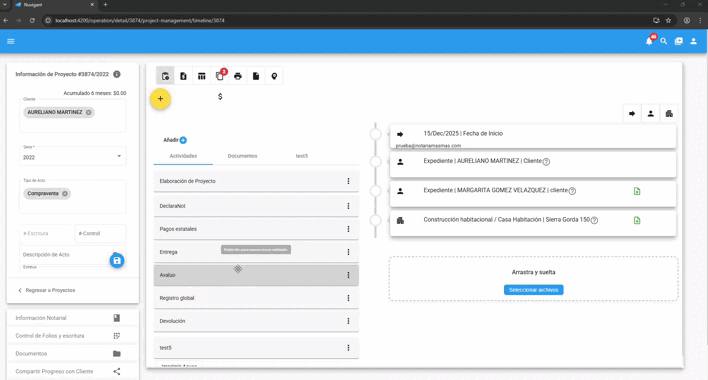Click help icon next to Sierra Gorda 150
Screen dimensions: 708x380
(595, 220)
